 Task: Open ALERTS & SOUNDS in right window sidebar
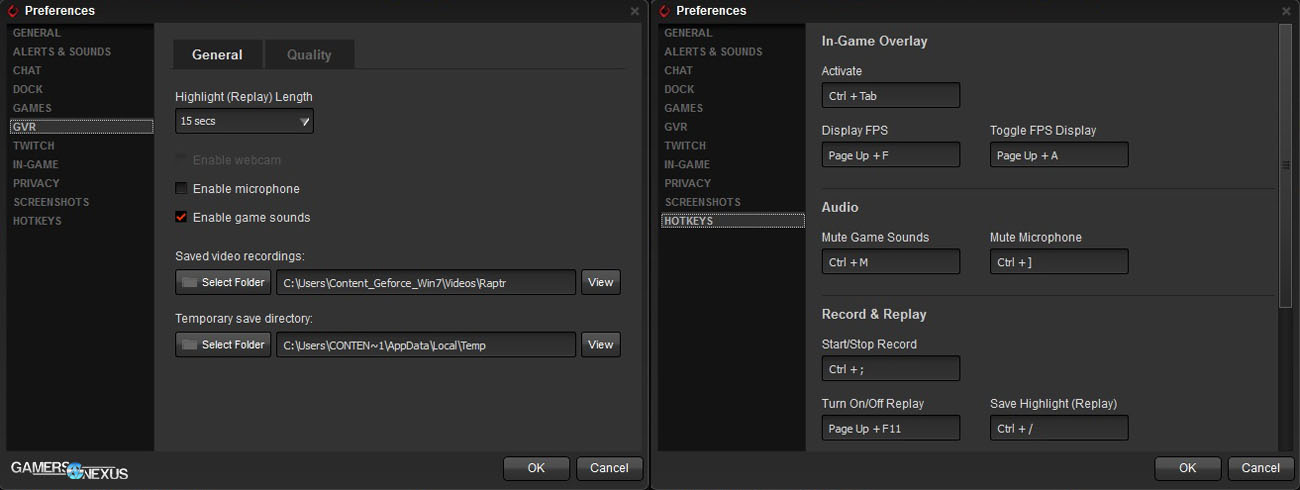click(x=714, y=52)
